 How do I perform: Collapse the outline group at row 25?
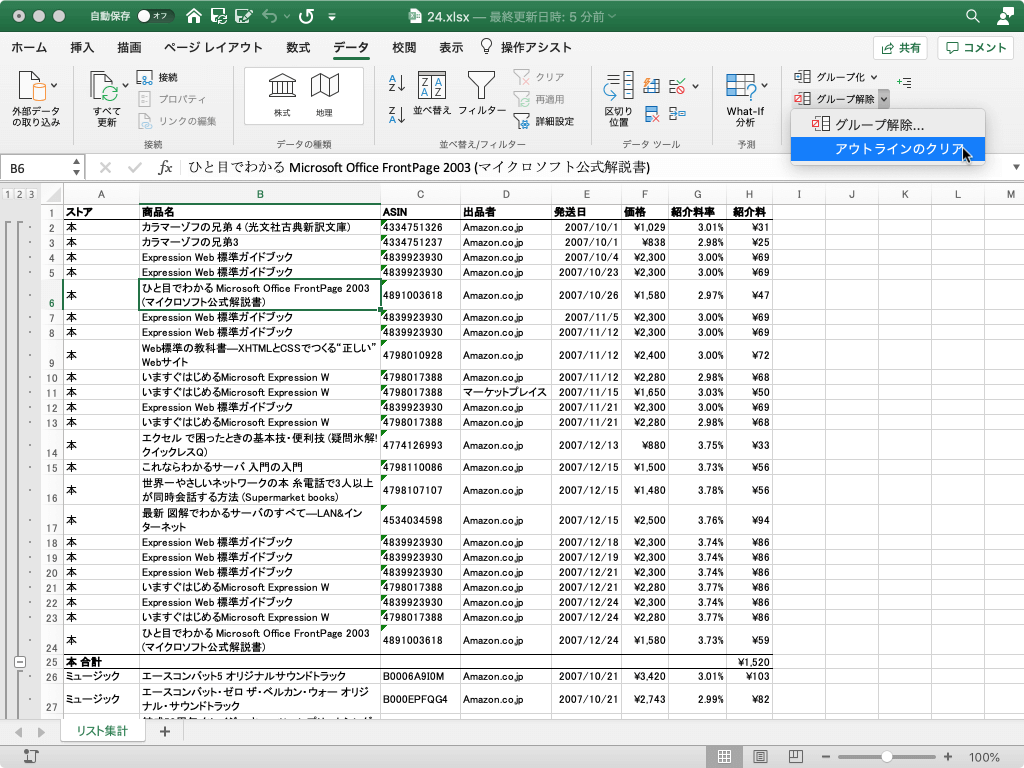click(x=20, y=662)
